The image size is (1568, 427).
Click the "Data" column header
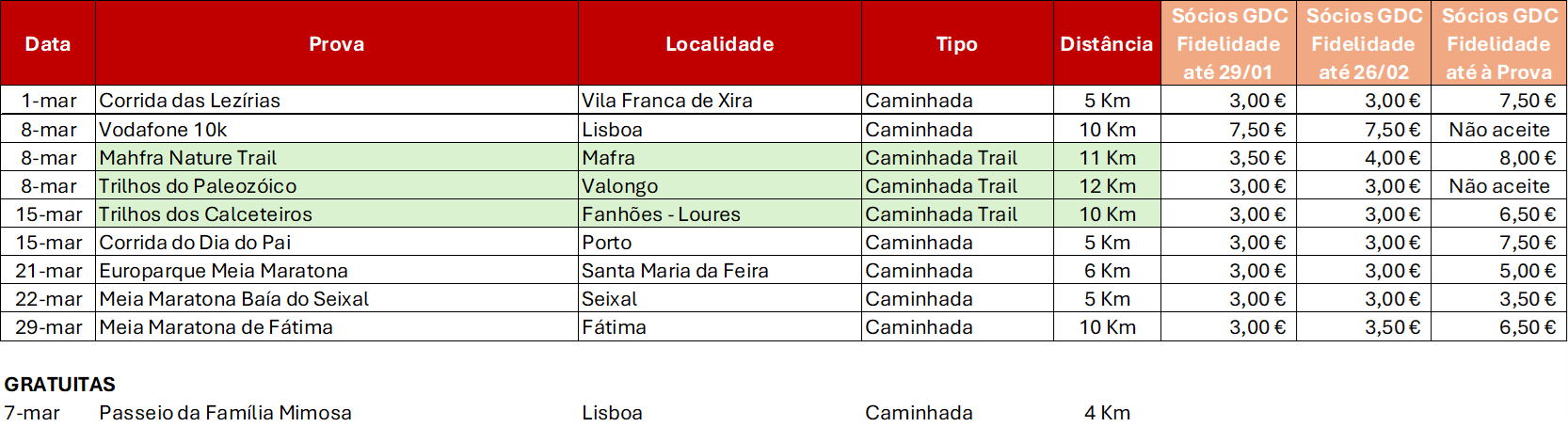[48, 44]
